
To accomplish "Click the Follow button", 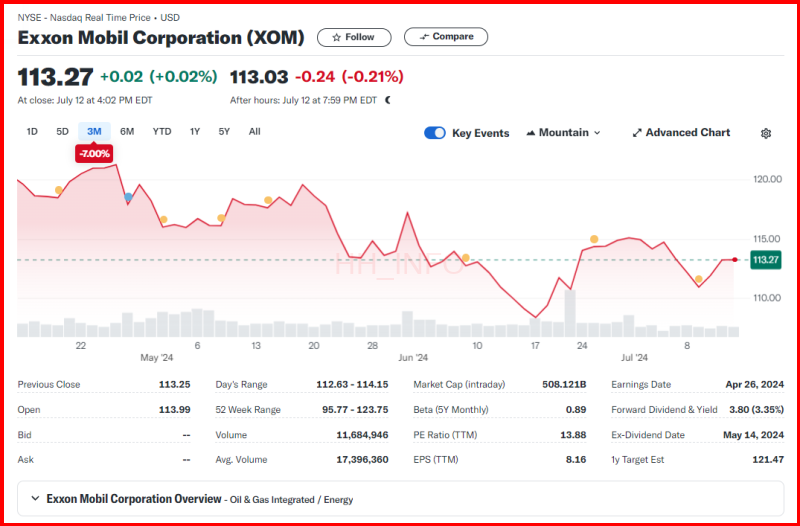I will click(x=354, y=37).
